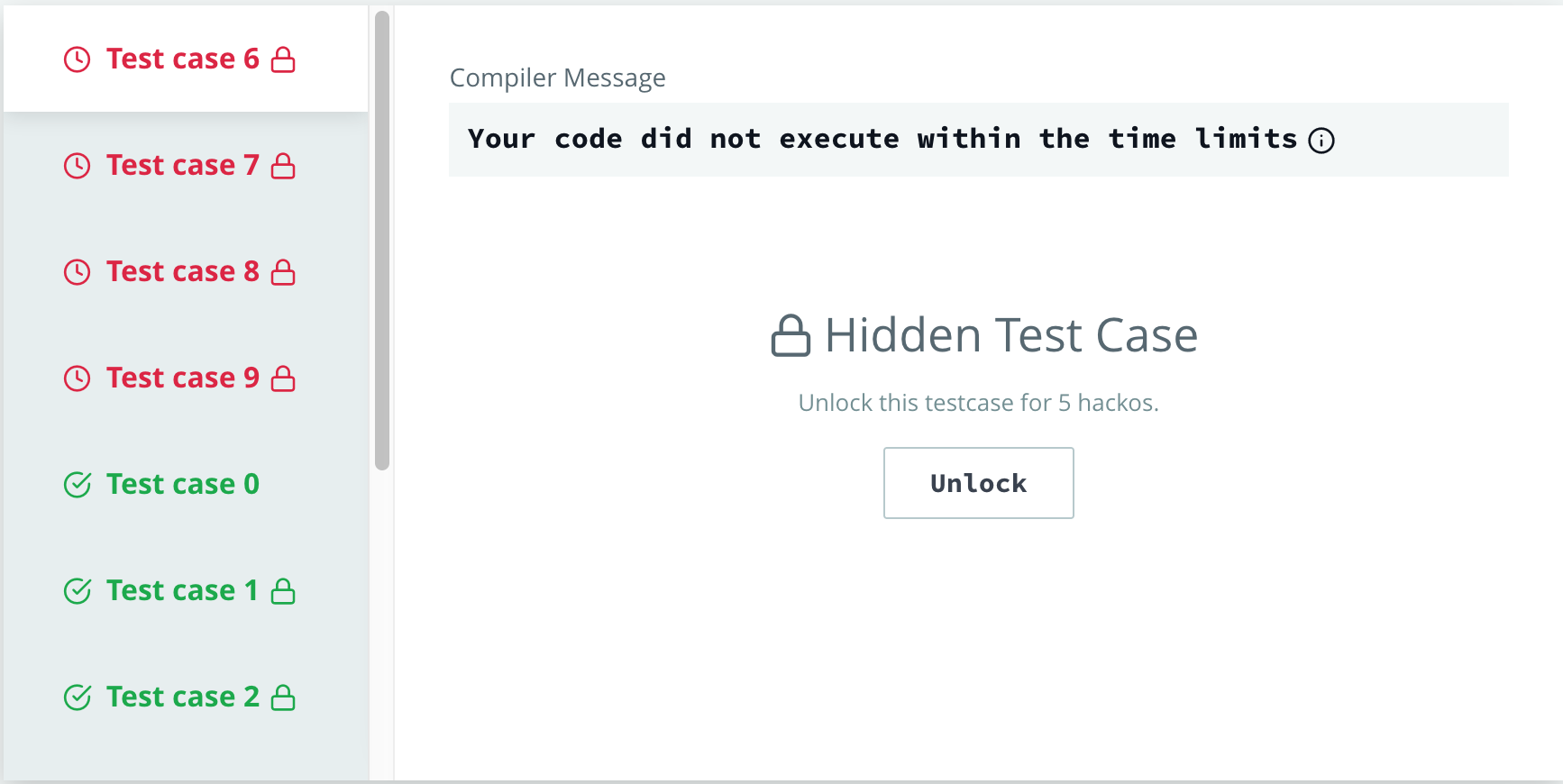The image size is (1563, 784).
Task: Click the clock icon beside Test case 7
Action: pyautogui.click(x=78, y=166)
